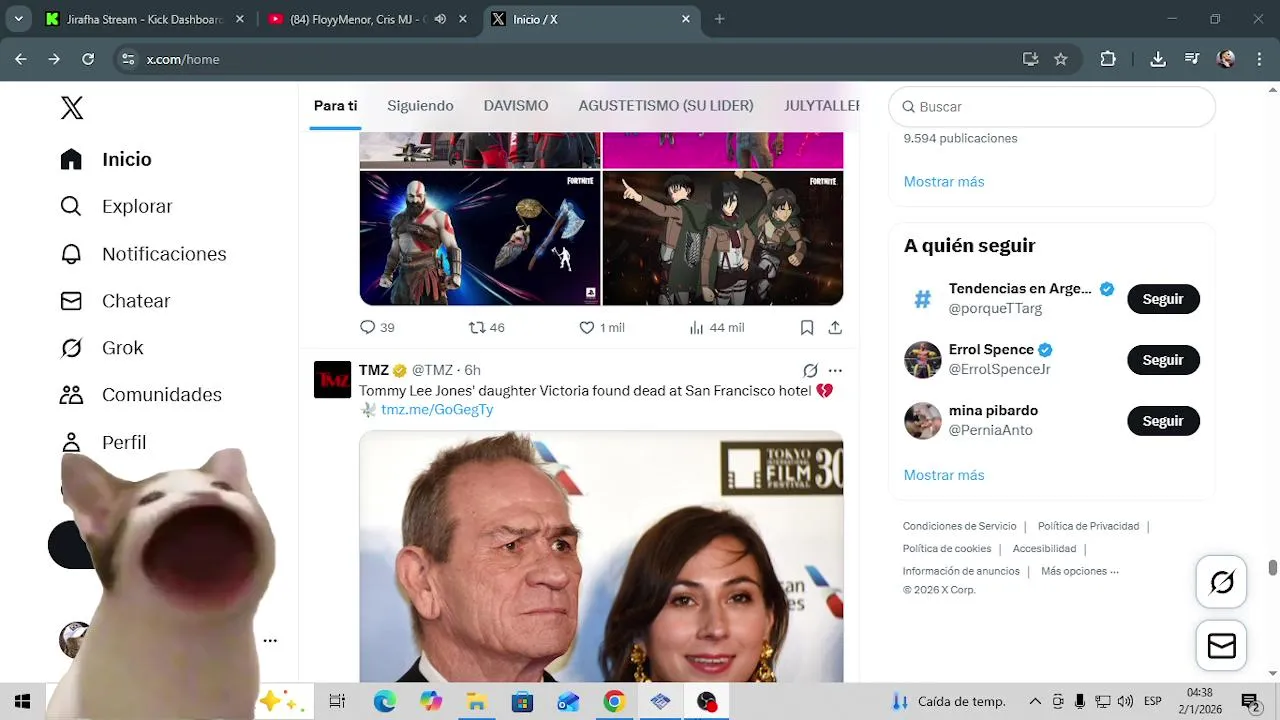Open Grok from the sidebar
Screen dimensions: 1280x720
(101, 348)
